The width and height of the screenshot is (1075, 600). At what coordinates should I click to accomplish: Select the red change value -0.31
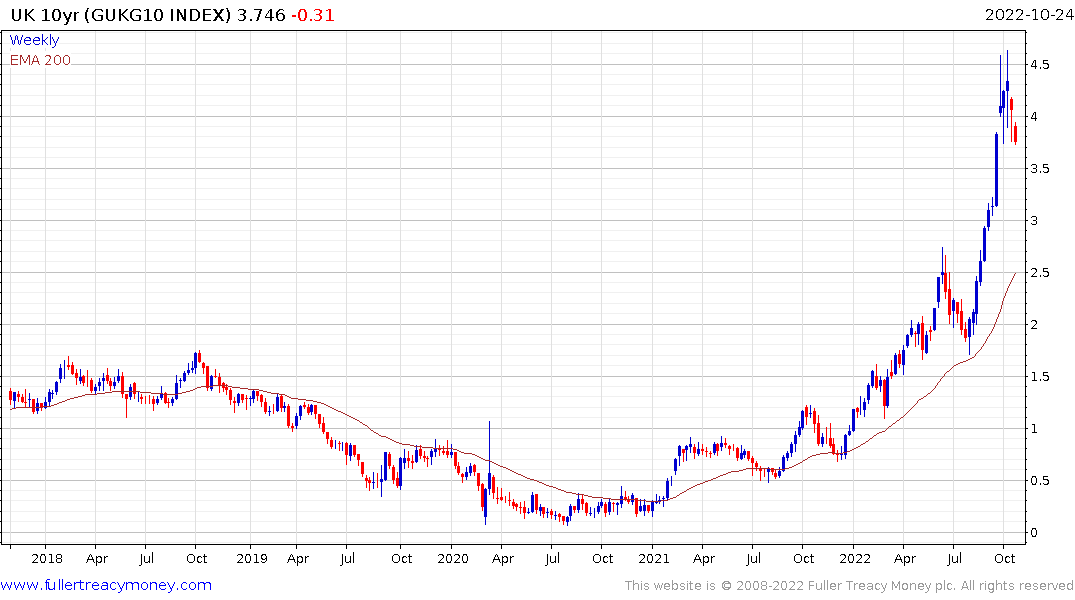[313, 15]
